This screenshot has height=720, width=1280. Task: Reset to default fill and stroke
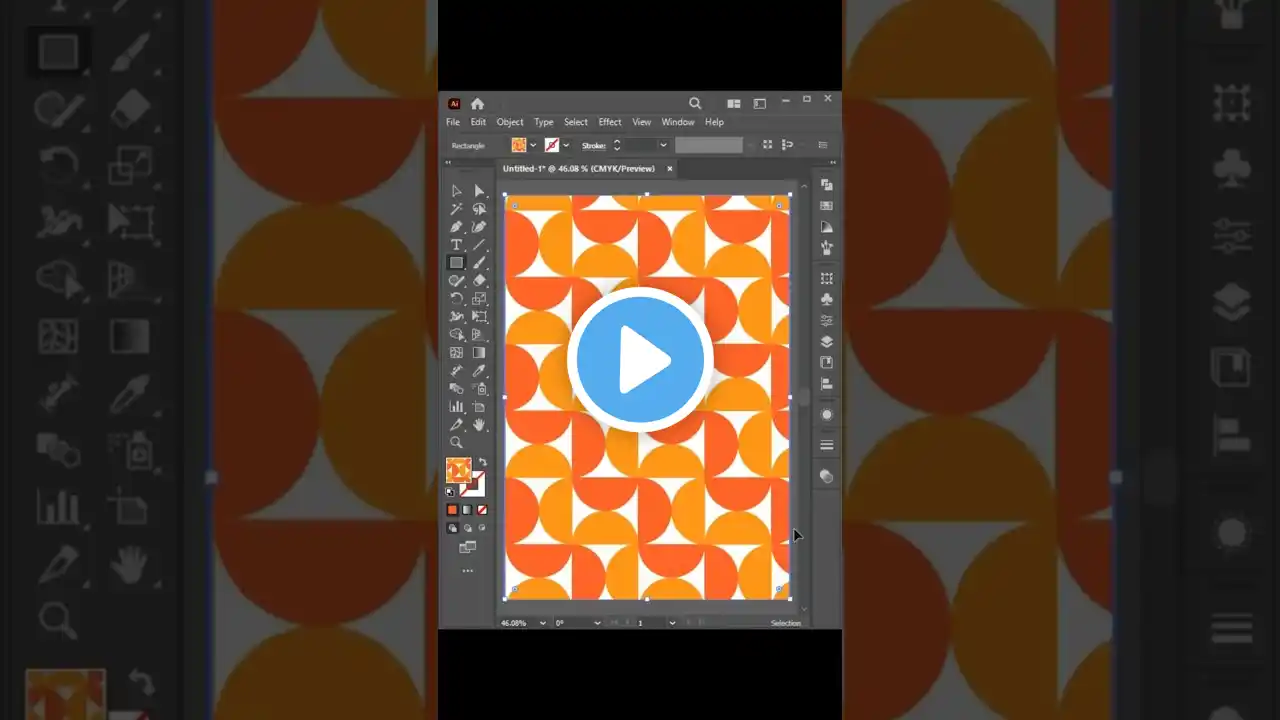450,492
